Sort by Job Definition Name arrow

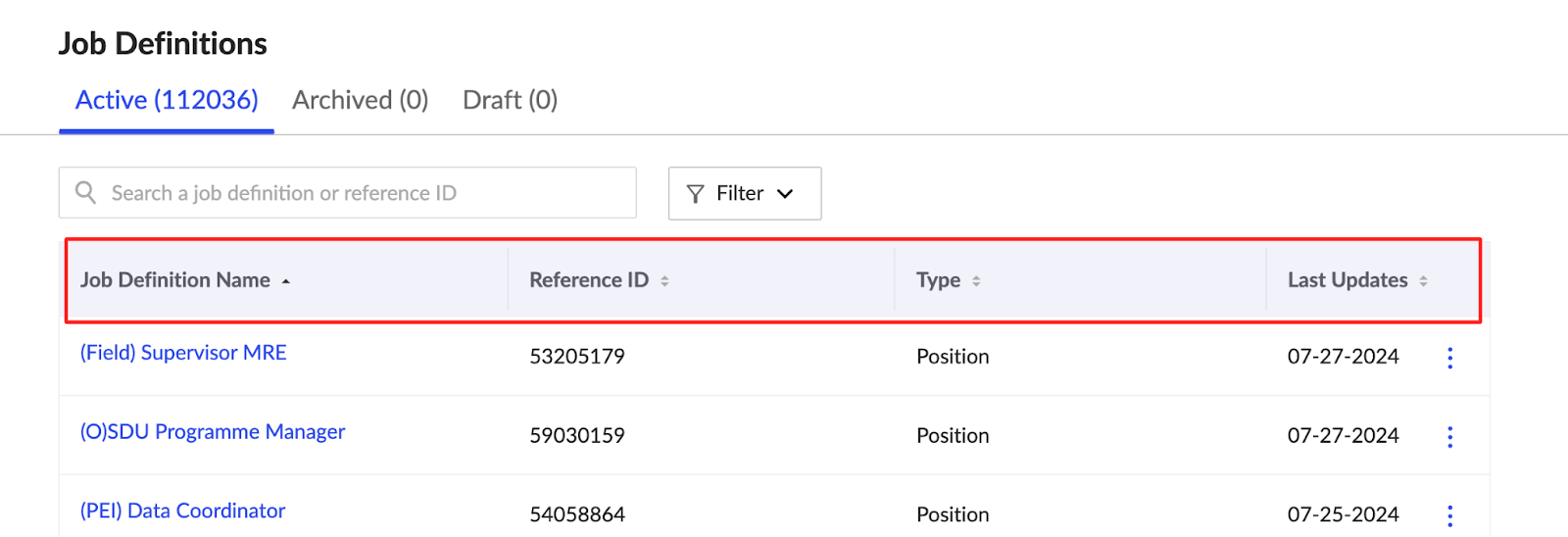point(286,281)
